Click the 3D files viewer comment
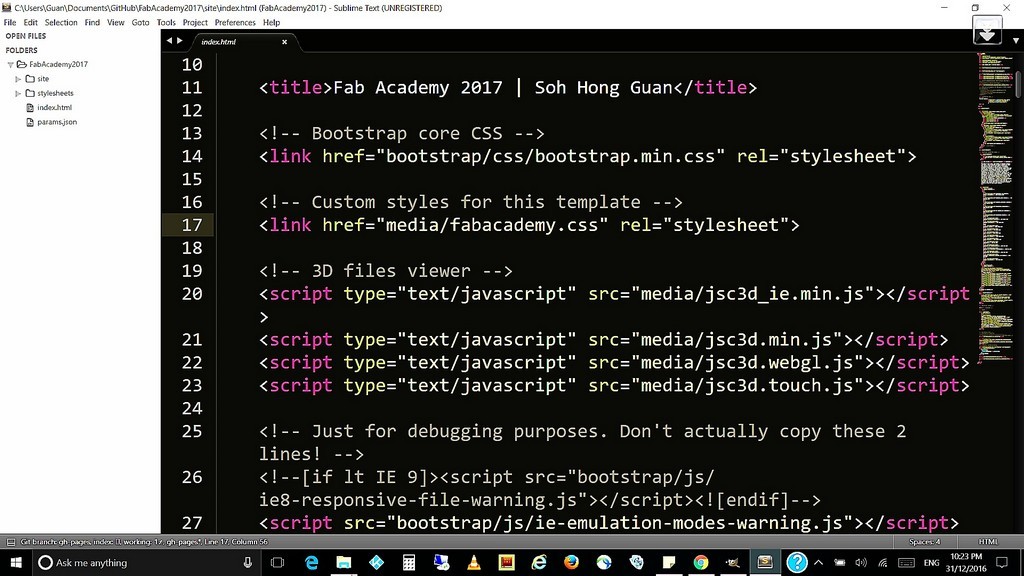 click(386, 271)
